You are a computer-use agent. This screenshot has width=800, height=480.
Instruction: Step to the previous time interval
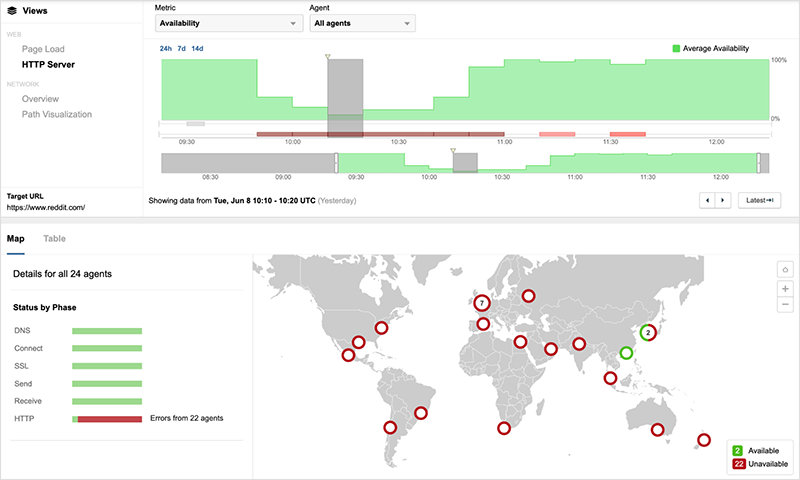pos(707,200)
